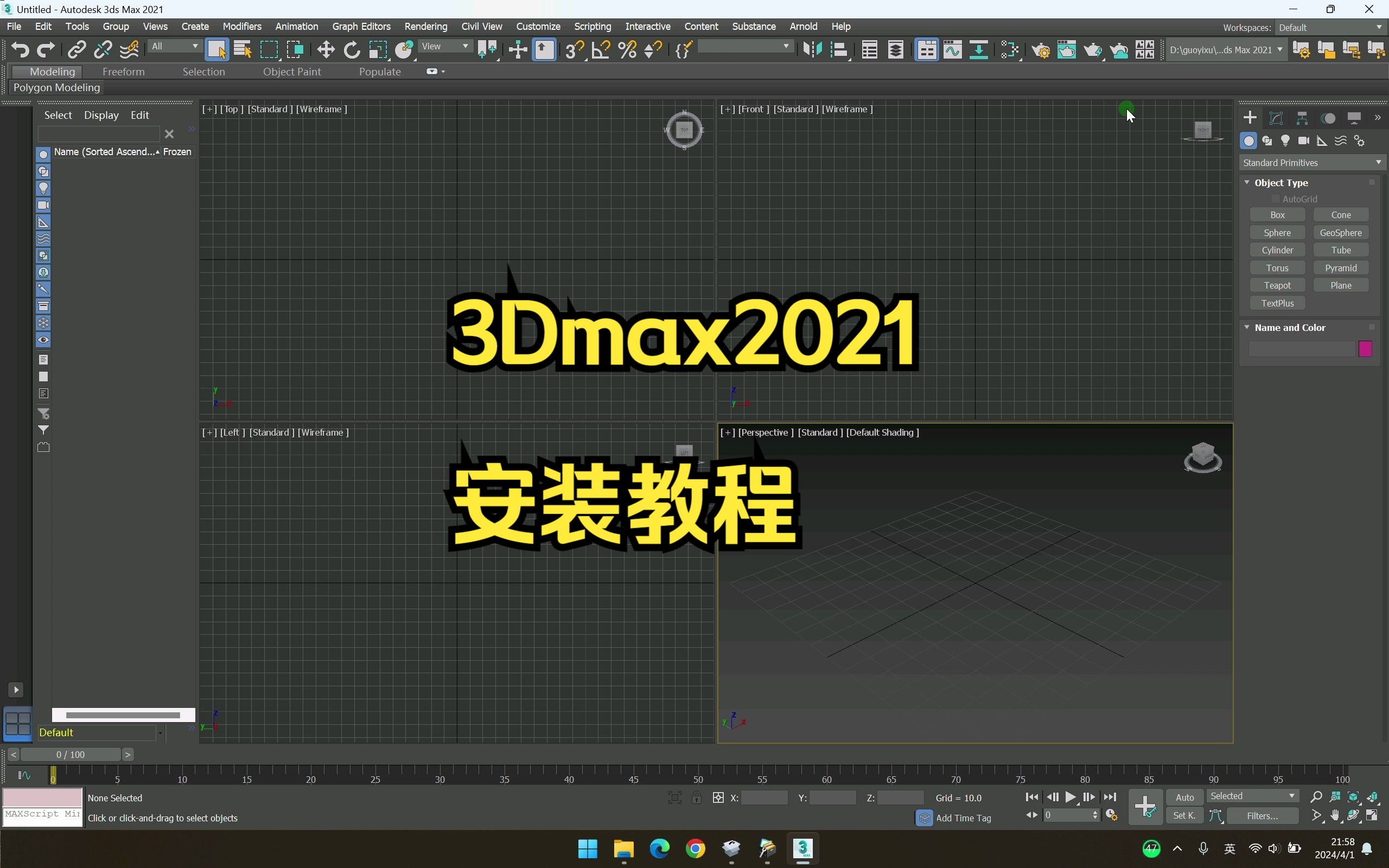Open the selection filter All dropdown
1389x868 pixels.
point(175,46)
